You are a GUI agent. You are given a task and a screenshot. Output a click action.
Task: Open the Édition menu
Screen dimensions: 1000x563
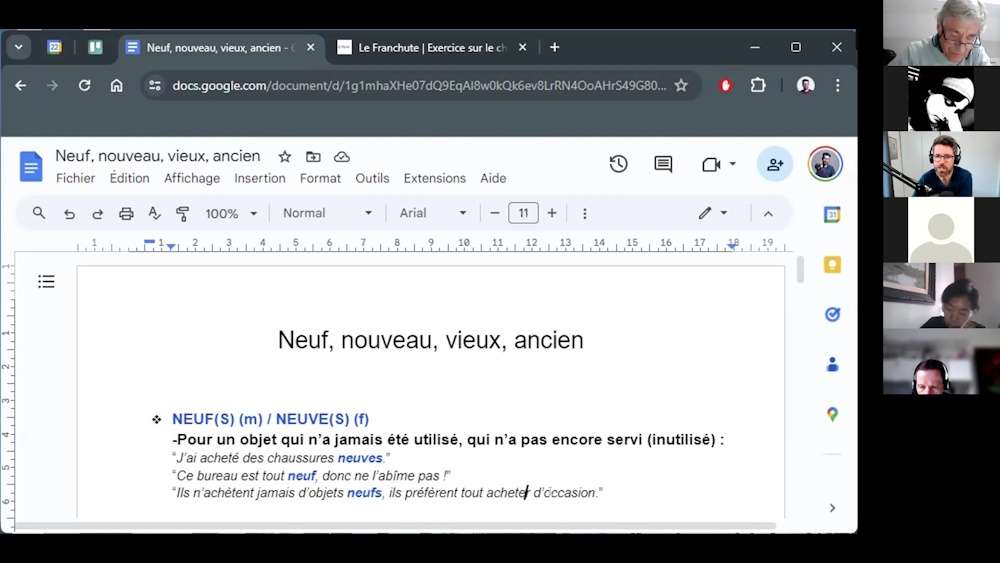pos(129,179)
